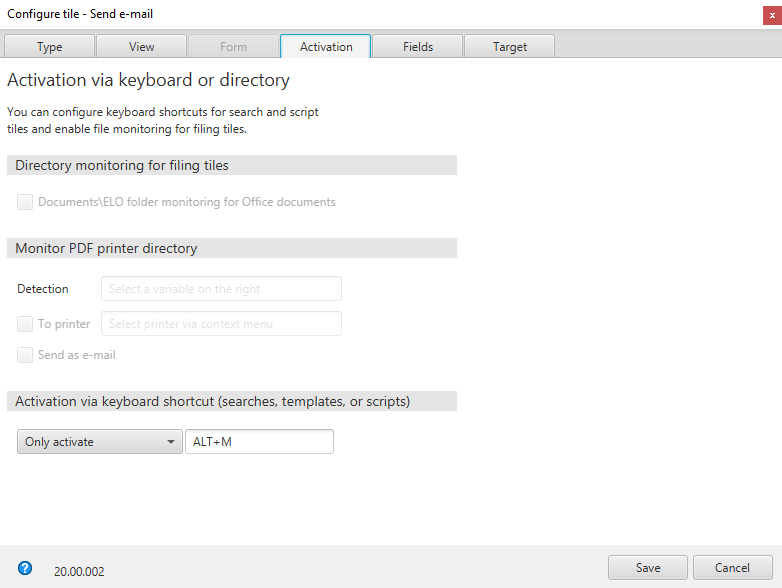Click the Monitor PDF printer directory header

tap(106, 248)
